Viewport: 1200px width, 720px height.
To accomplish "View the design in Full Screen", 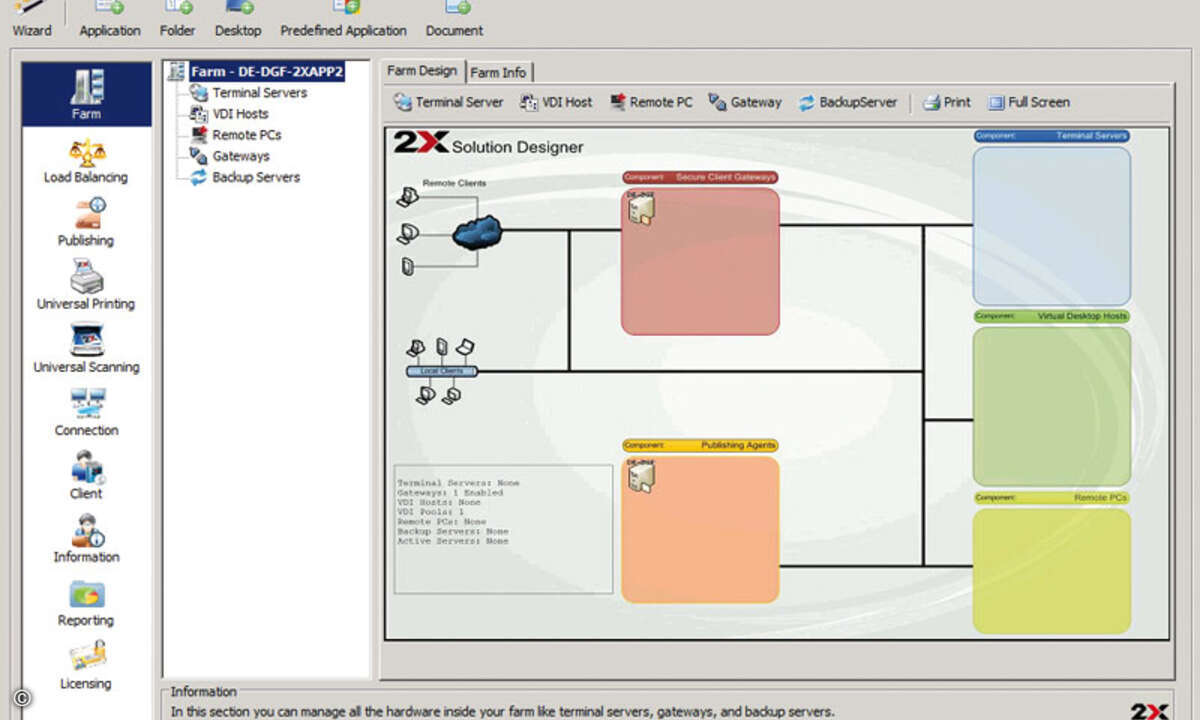I will [1029, 102].
